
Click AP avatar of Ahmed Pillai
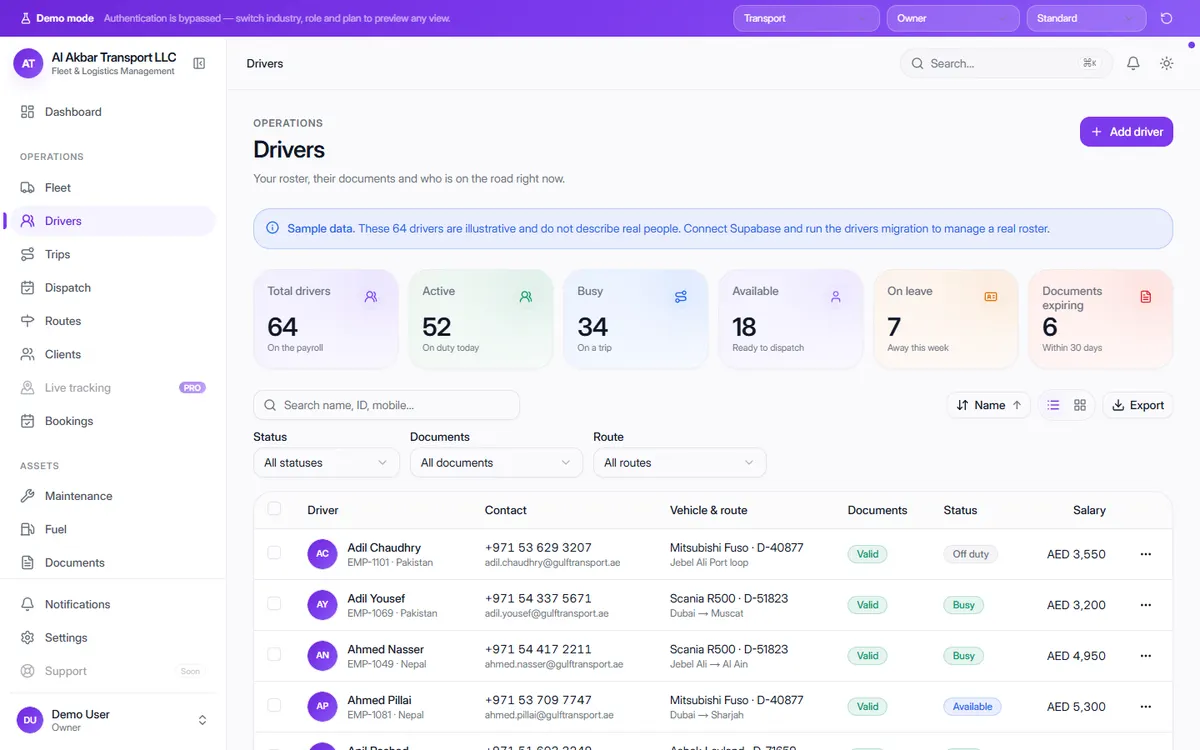(322, 706)
